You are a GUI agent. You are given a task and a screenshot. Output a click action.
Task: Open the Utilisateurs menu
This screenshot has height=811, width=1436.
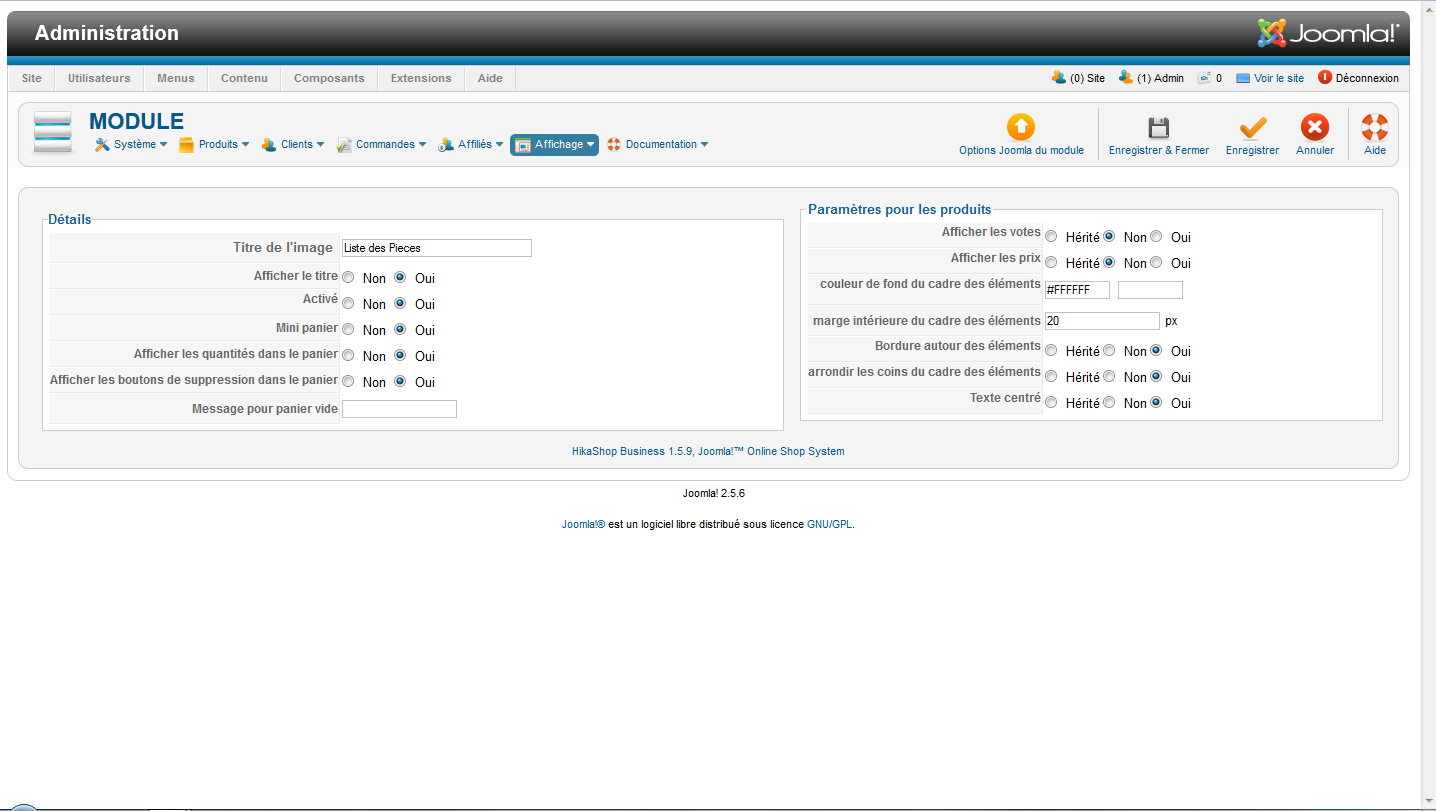coord(99,78)
